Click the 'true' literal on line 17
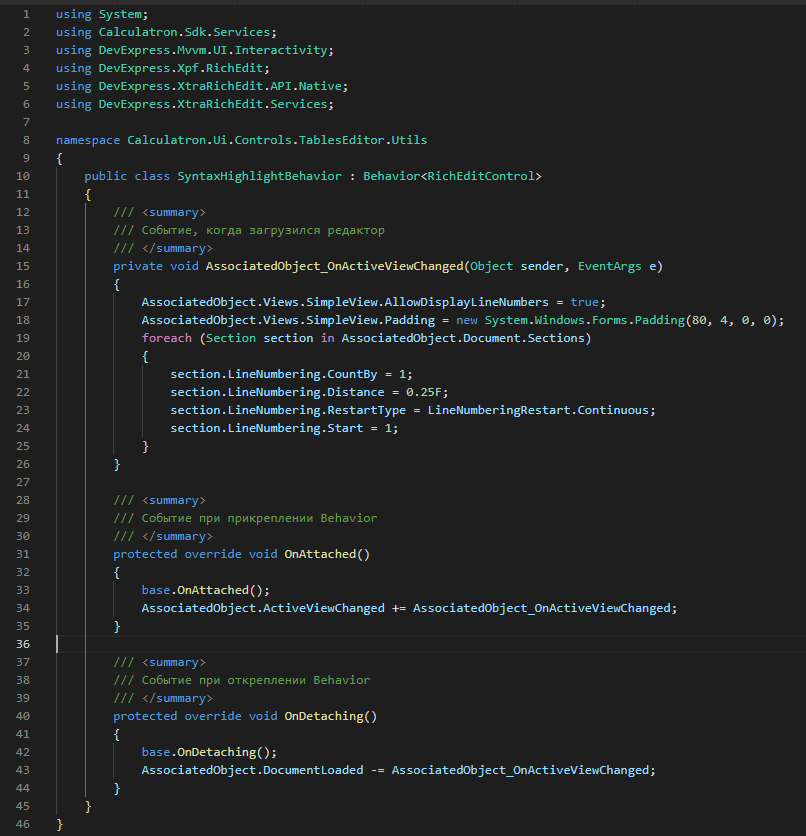 click(585, 302)
